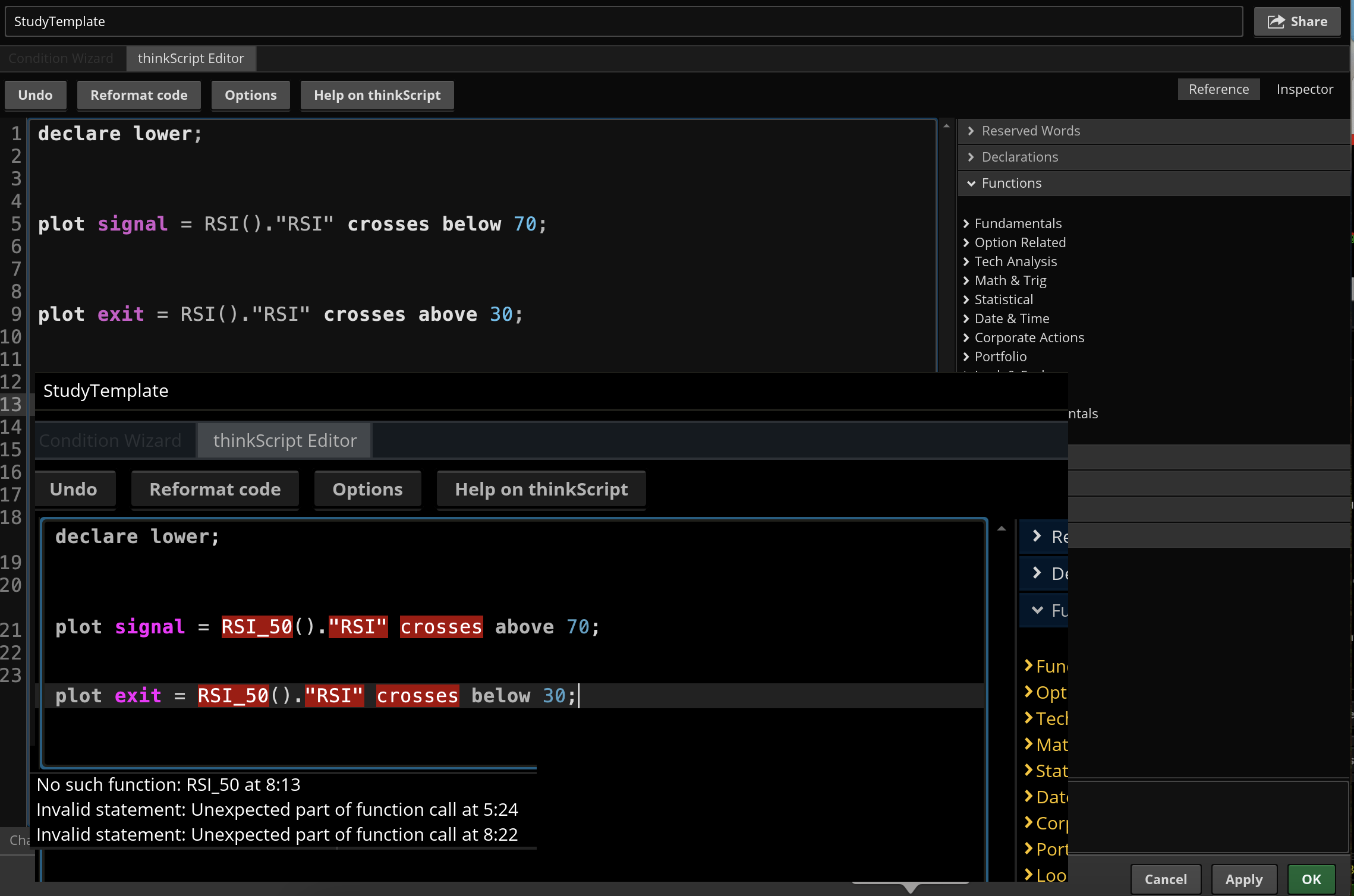Click highlighted RSI_50 in plot signal line

[257, 627]
